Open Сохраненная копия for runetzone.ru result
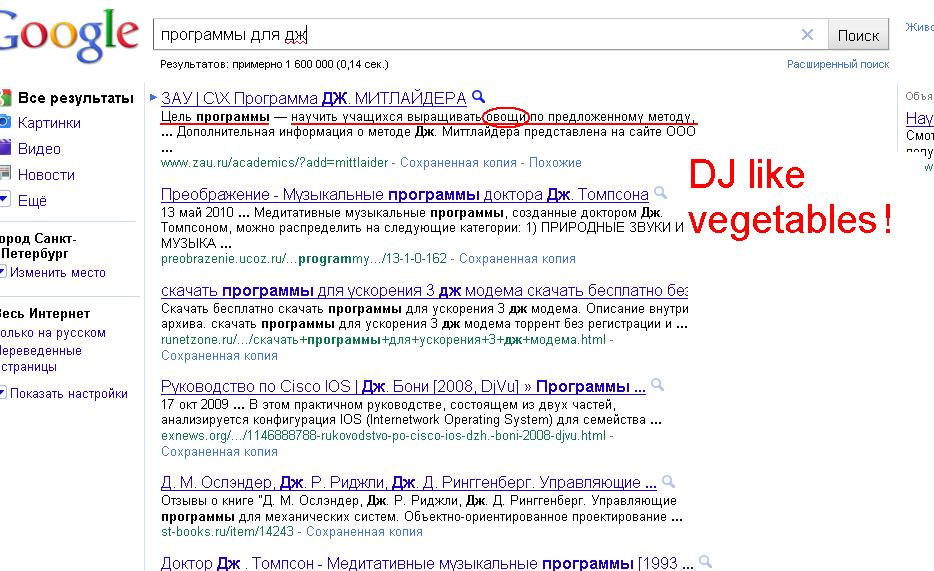The height and width of the screenshot is (571, 934). [x=219, y=356]
